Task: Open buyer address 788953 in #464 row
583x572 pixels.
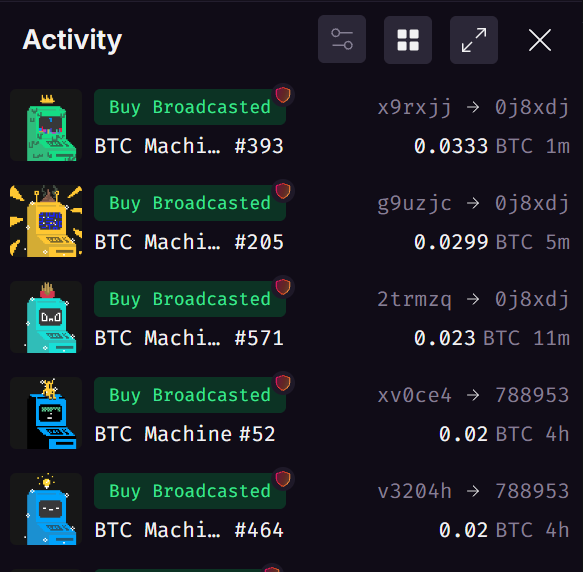Action: pos(532,491)
